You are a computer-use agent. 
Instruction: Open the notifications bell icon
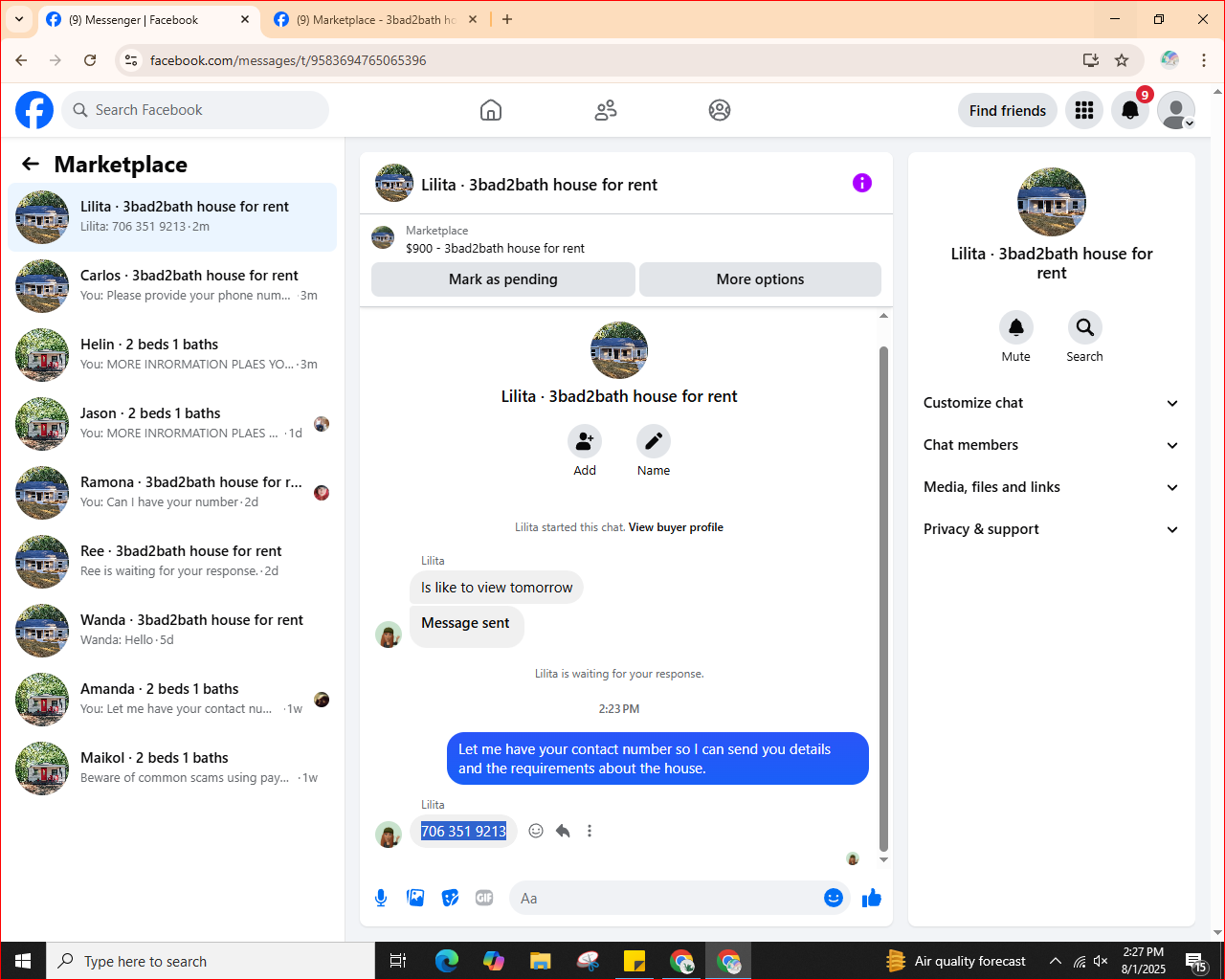tap(1130, 110)
